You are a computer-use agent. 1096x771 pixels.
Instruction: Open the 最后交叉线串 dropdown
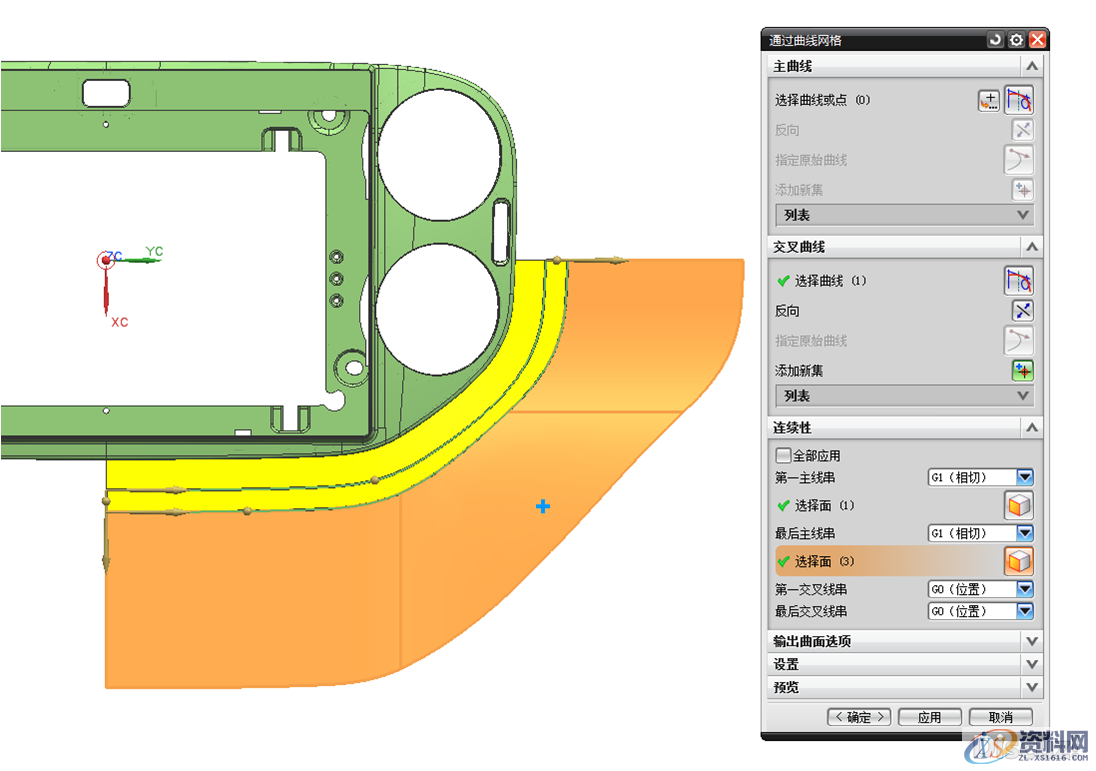tap(1025, 611)
